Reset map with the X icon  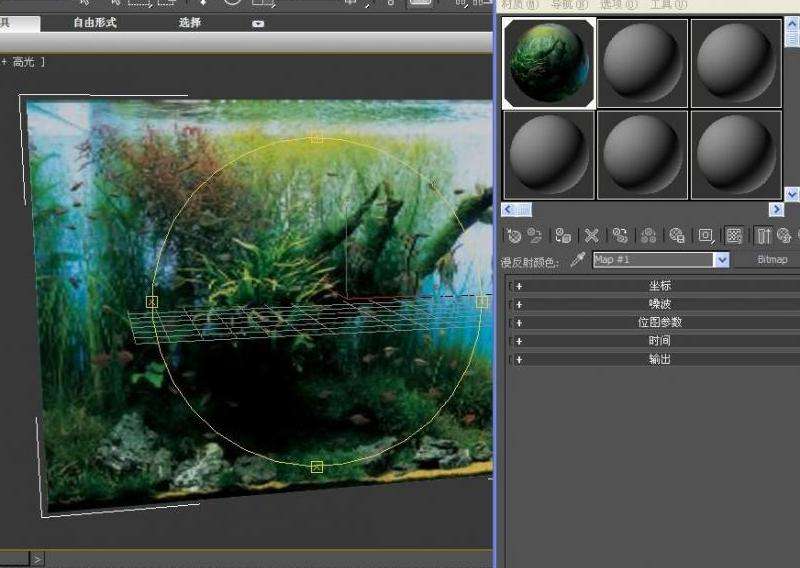tap(592, 236)
